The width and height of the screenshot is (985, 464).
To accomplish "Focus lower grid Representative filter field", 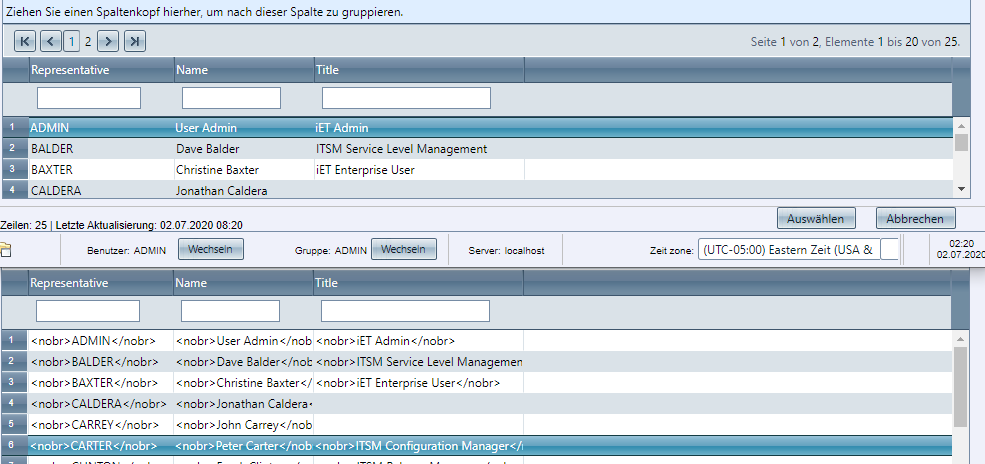I will tap(88, 311).
